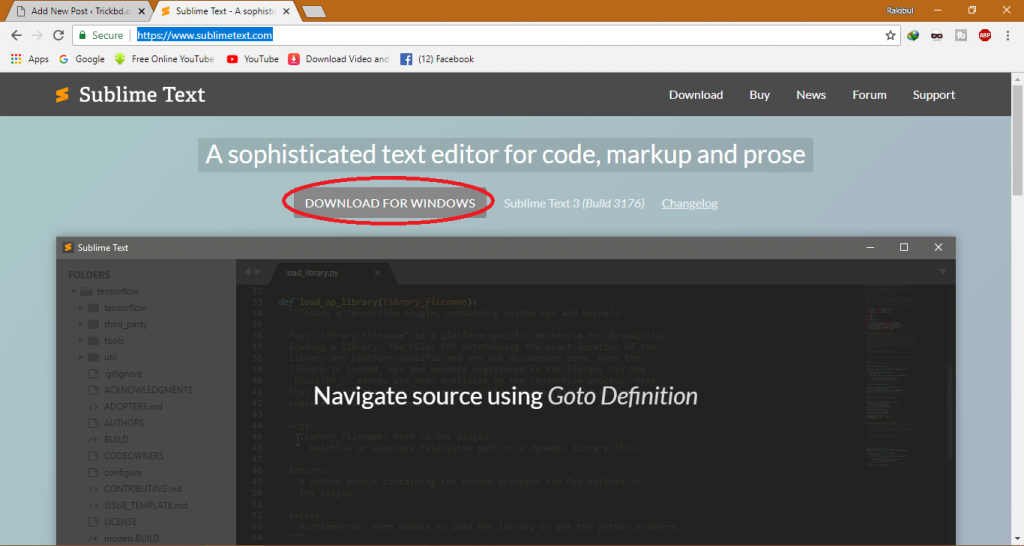Viewport: 1024px width, 546px height.
Task: Select the ACKNOWLEDGMENTS file
Action: 148,390
